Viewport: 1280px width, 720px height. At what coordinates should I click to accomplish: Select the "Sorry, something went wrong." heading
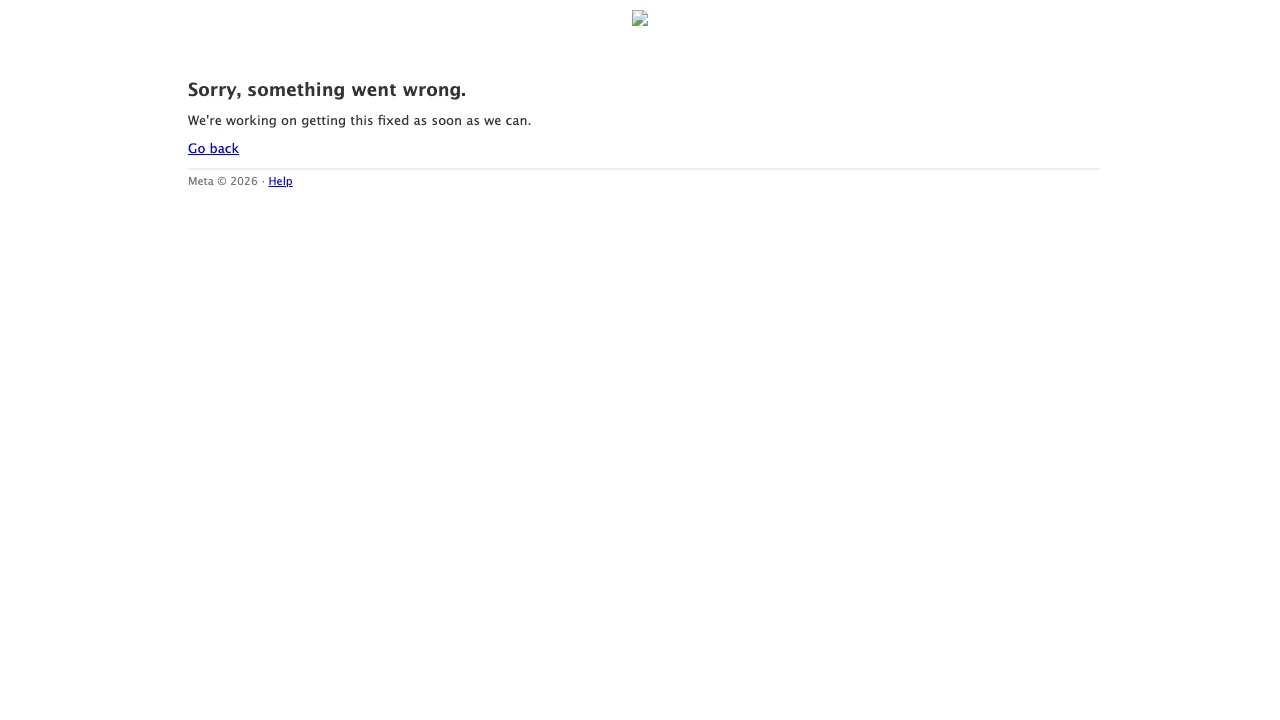coord(327,90)
